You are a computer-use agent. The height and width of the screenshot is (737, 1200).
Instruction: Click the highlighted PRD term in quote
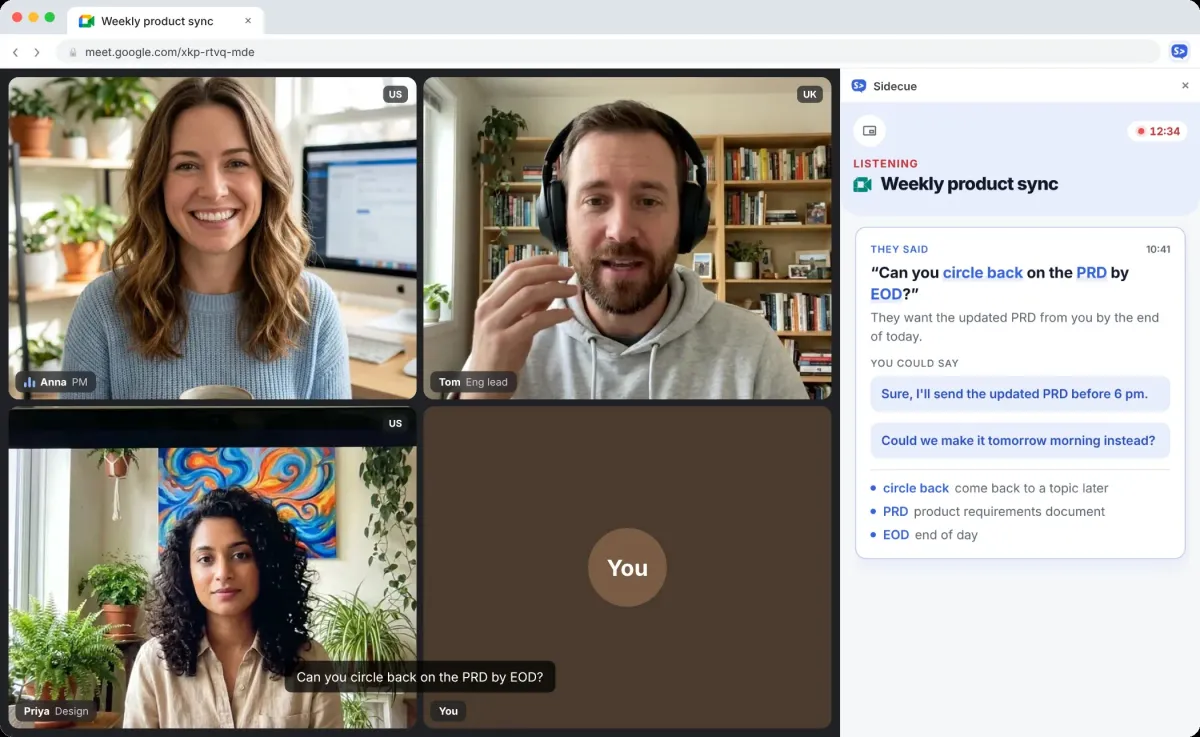[1091, 272]
